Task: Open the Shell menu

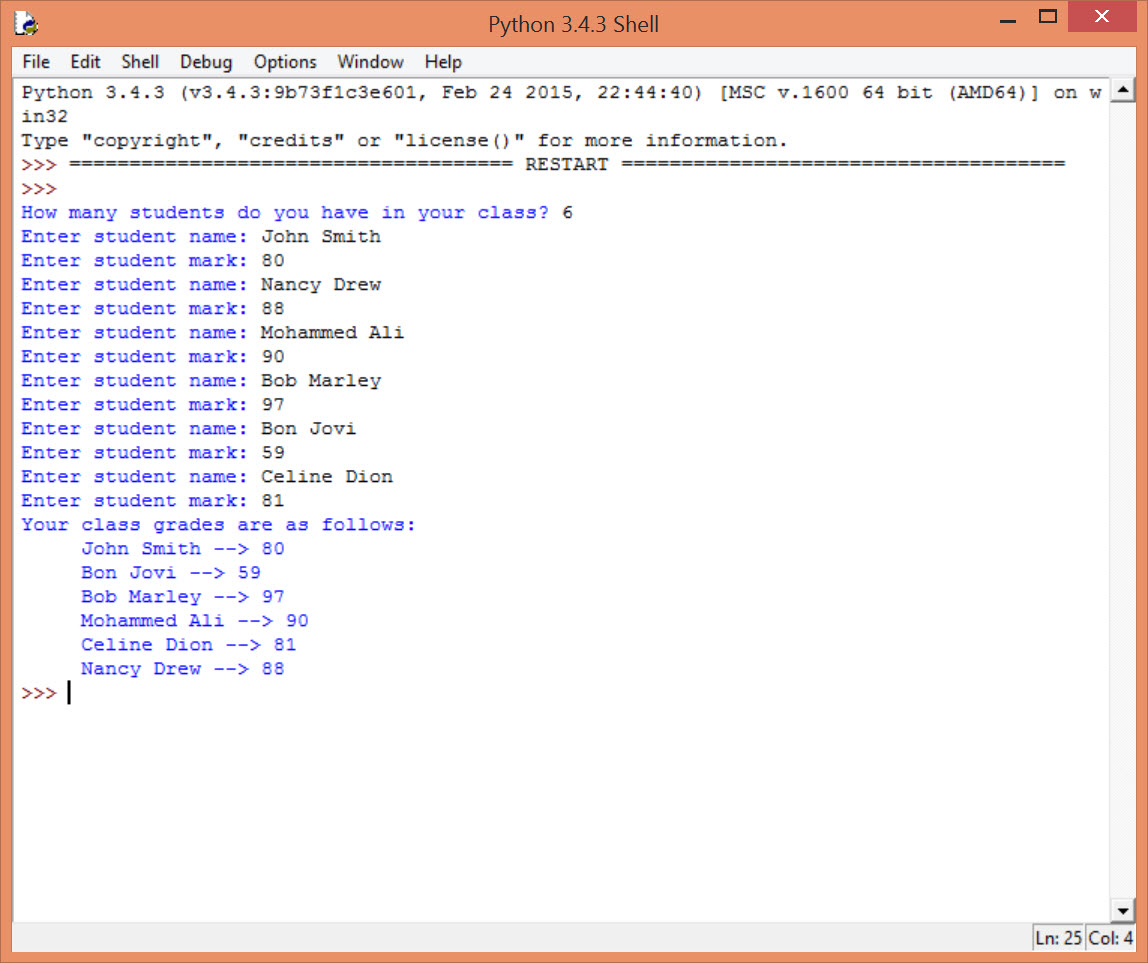Action: click(x=140, y=62)
